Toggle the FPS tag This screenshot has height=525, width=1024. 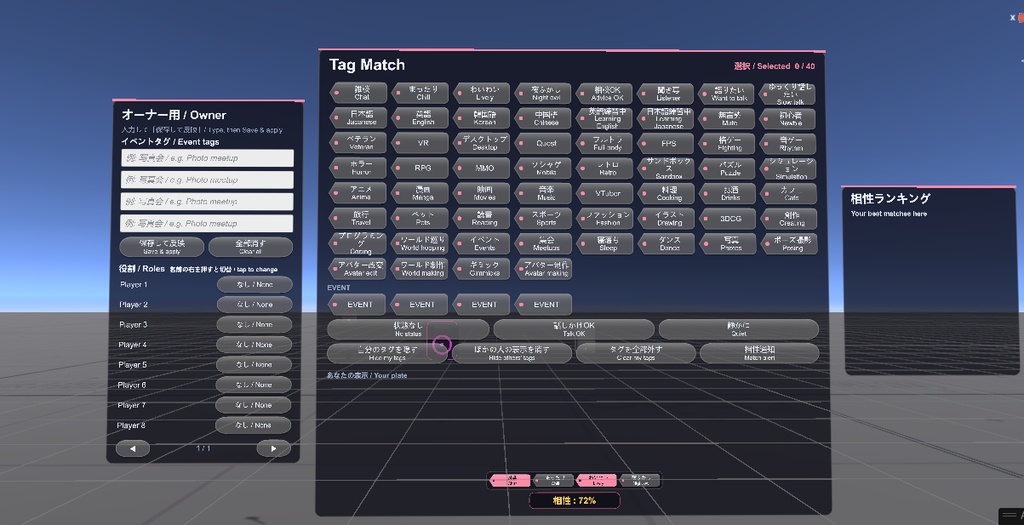tap(665, 143)
